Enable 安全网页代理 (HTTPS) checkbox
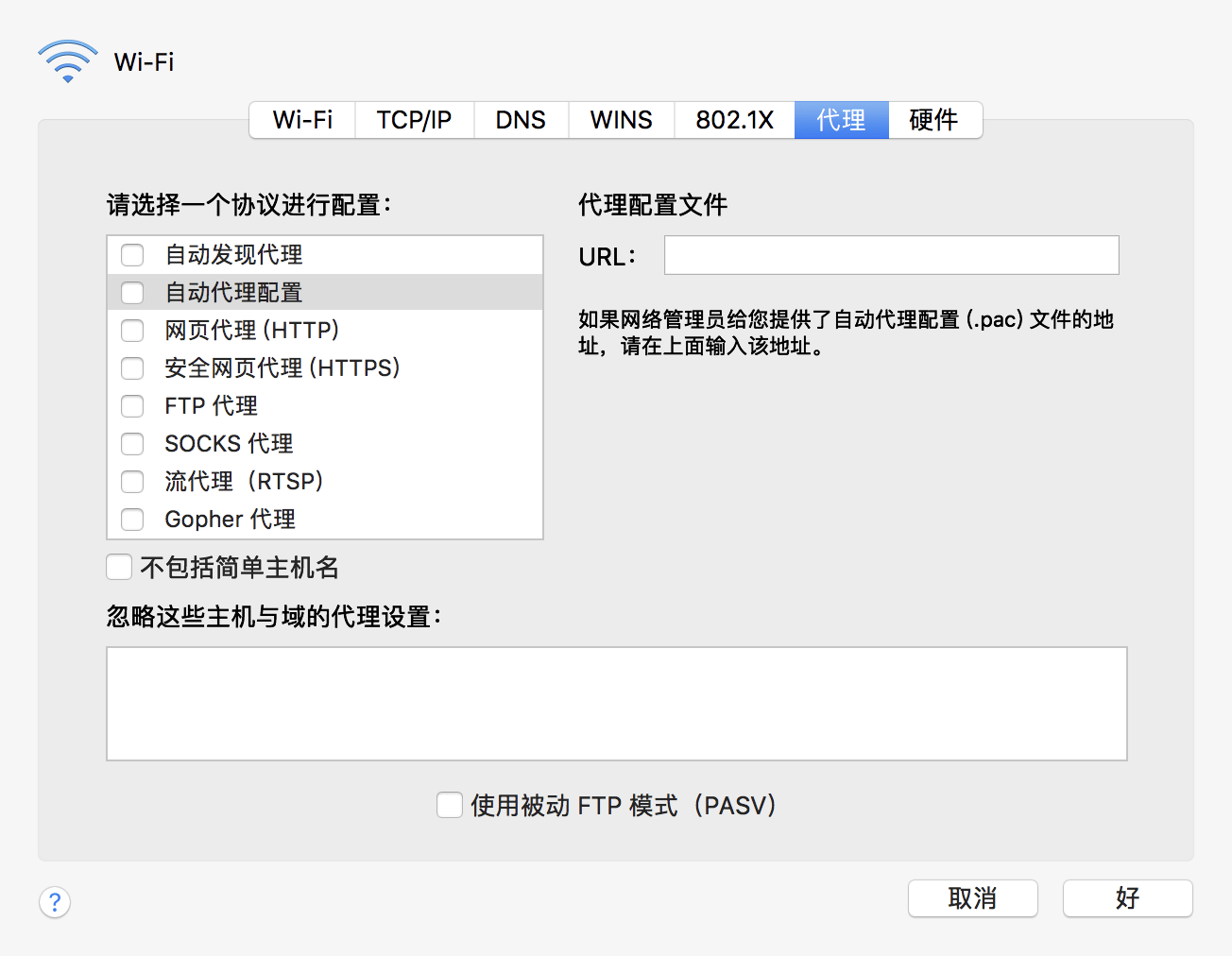The width and height of the screenshot is (1232, 956). (133, 368)
